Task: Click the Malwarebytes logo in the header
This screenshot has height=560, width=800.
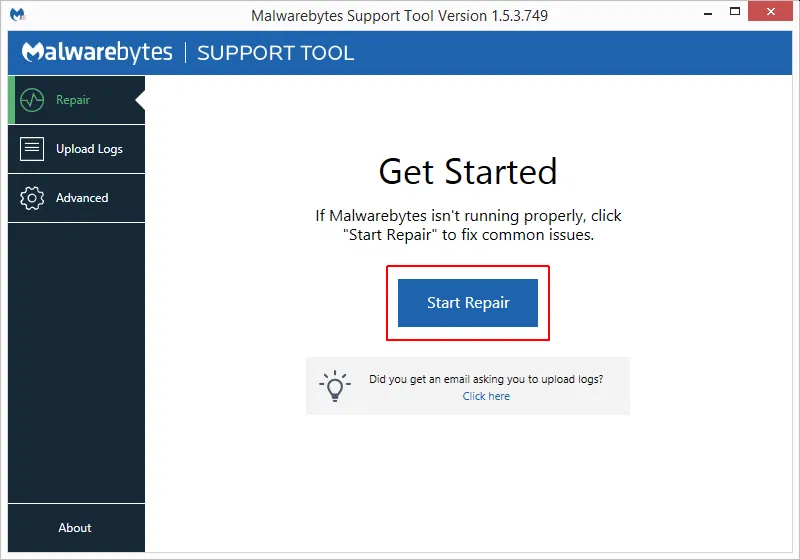Action: [x=97, y=53]
